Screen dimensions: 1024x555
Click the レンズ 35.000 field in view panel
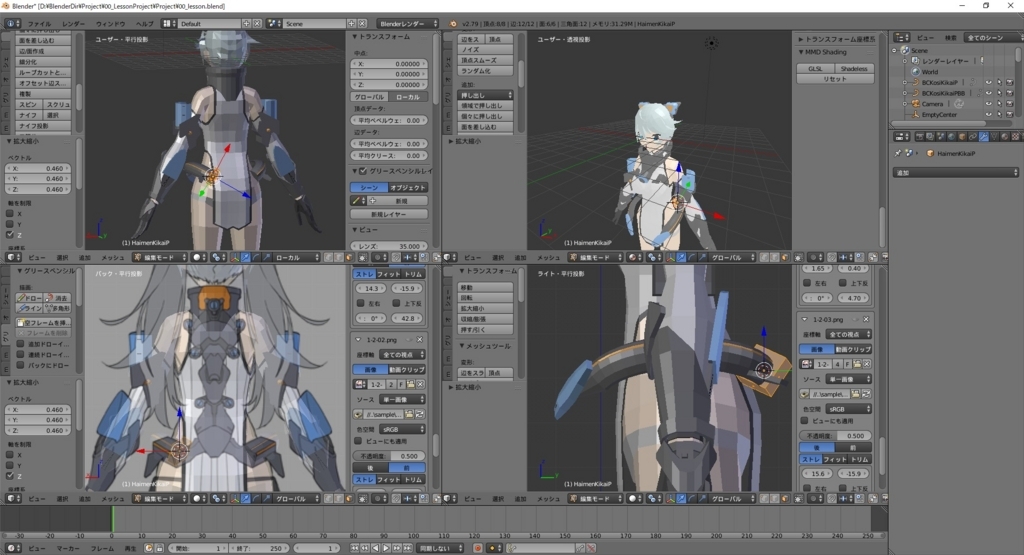point(389,246)
